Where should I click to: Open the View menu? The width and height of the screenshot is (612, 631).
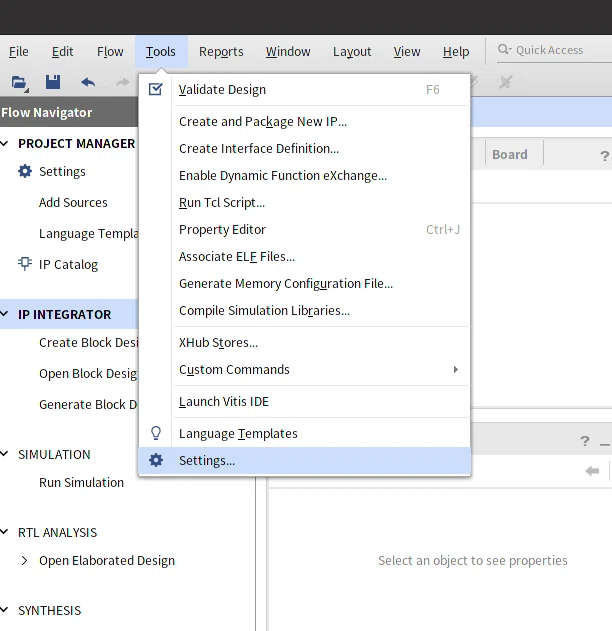tap(407, 52)
